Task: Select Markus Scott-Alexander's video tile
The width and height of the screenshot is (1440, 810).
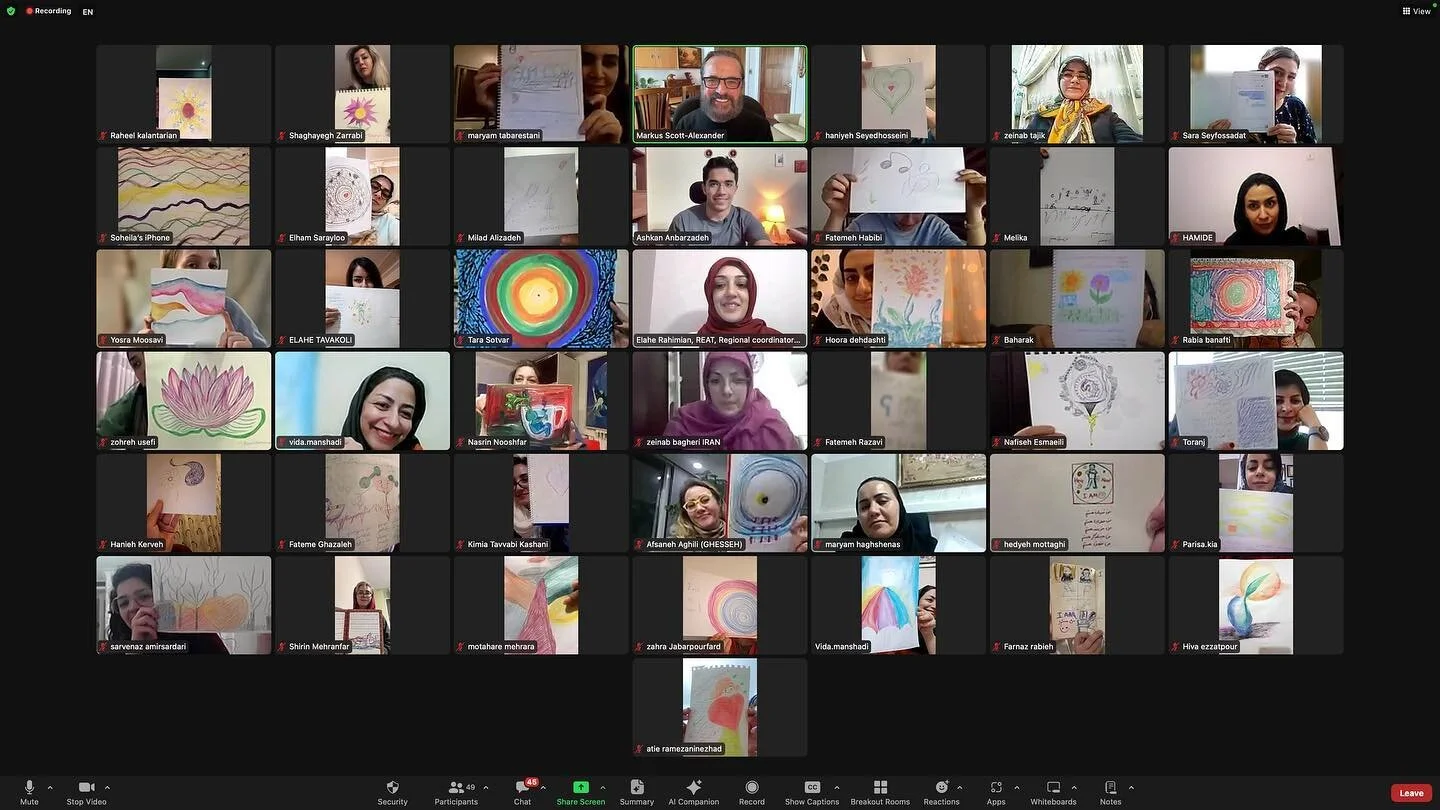Action: 719,93
